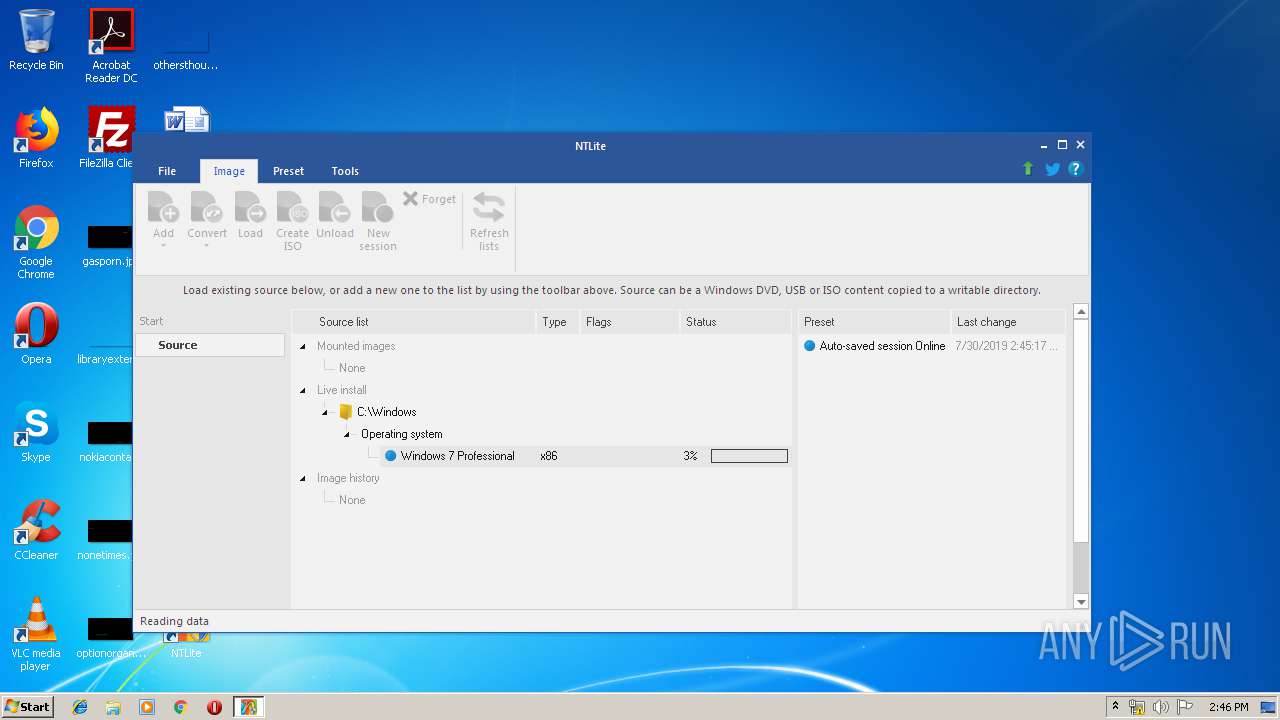
Task: Open Internet Explorer from the taskbar
Action: 80,707
